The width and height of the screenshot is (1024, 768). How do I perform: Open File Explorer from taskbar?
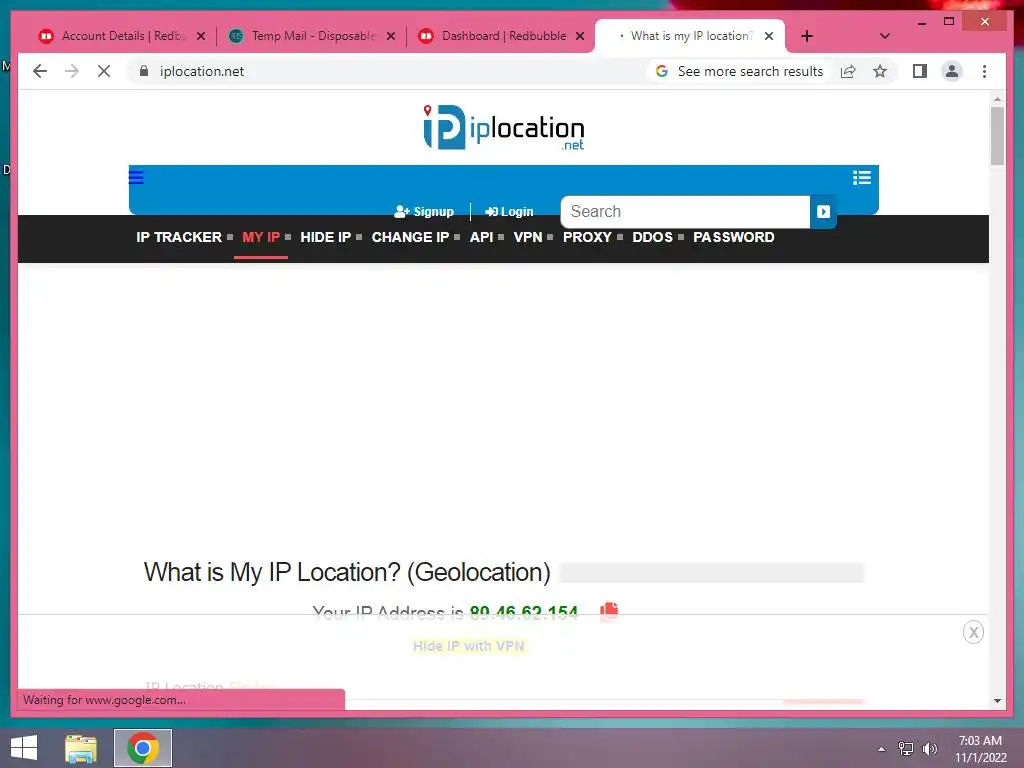coord(81,748)
